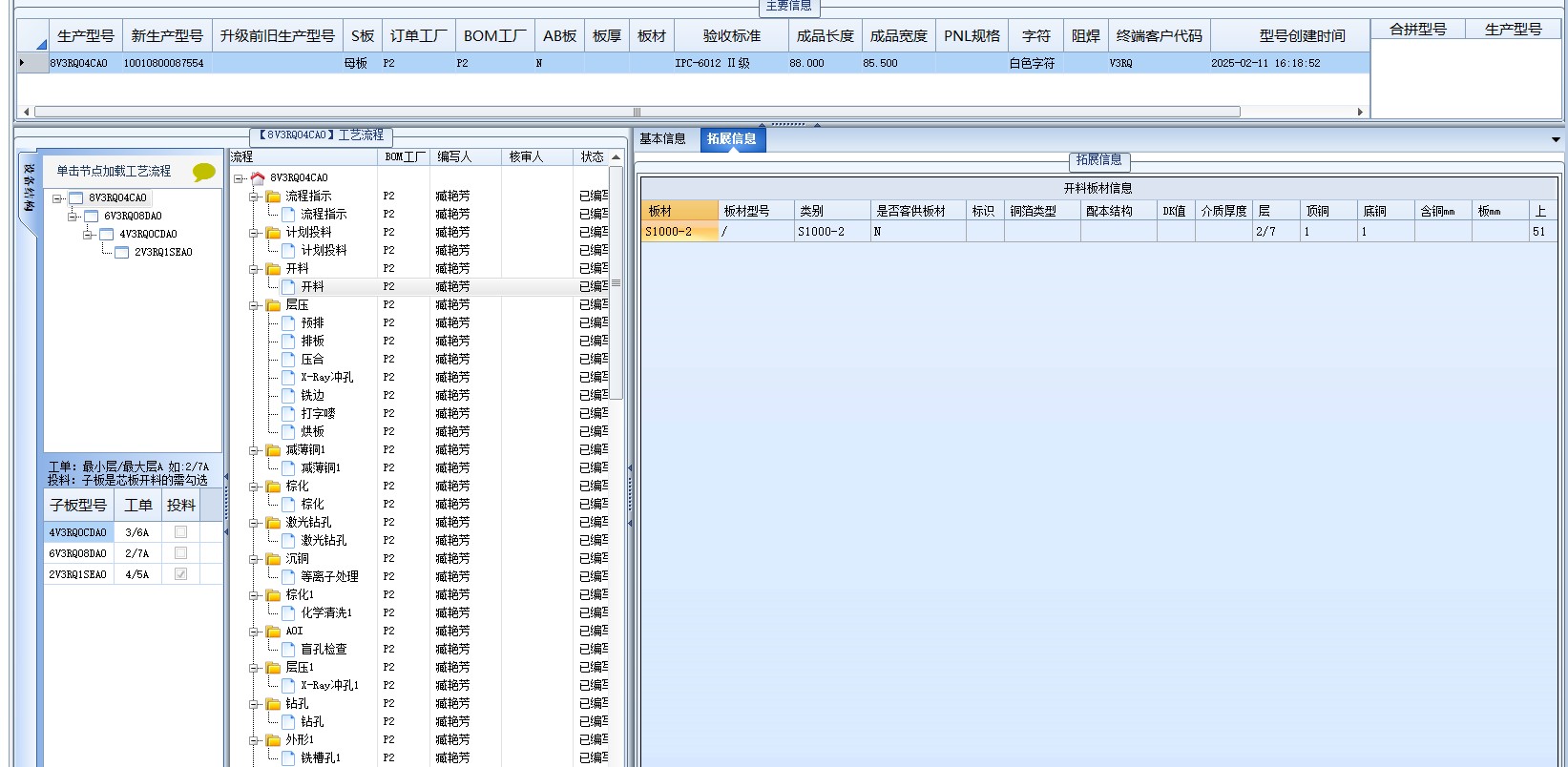The width and height of the screenshot is (1568, 767).
Task: Click the 层压 folder icon
Action: [x=273, y=305]
